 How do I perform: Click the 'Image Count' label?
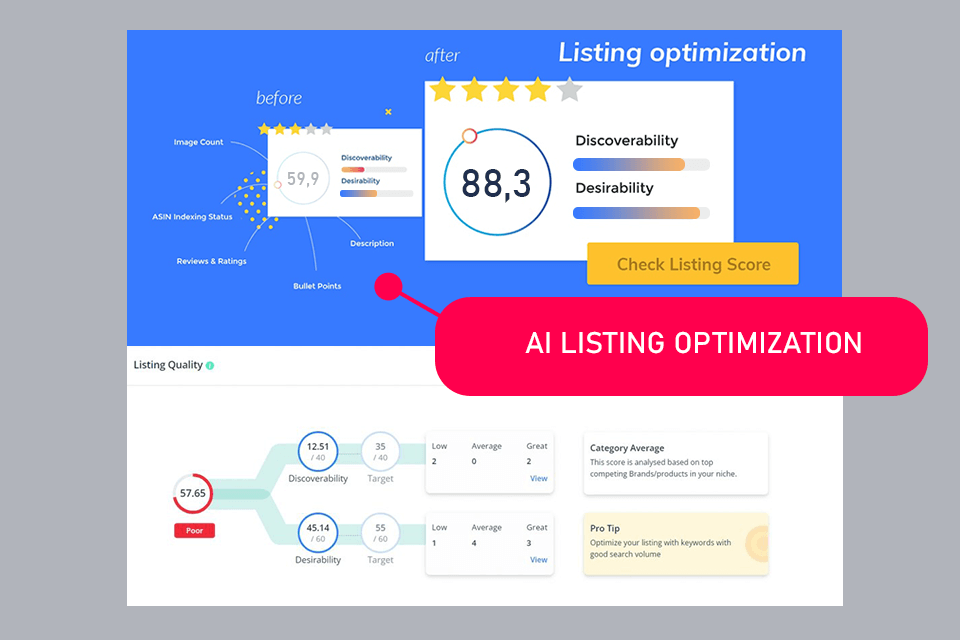198,142
